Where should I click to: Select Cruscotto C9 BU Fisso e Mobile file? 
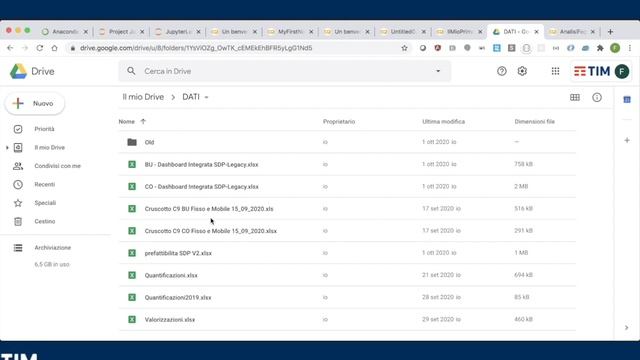tap(347, 209)
